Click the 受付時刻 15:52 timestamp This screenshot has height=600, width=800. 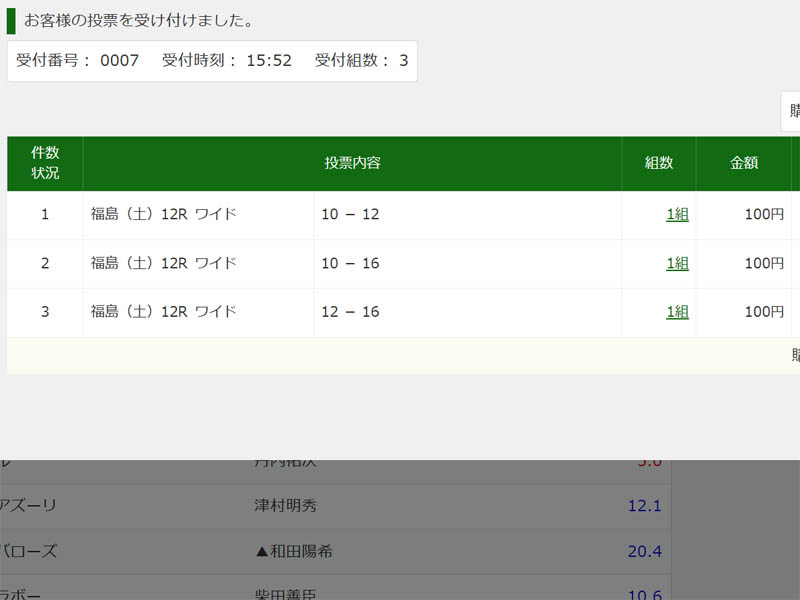pos(227,61)
